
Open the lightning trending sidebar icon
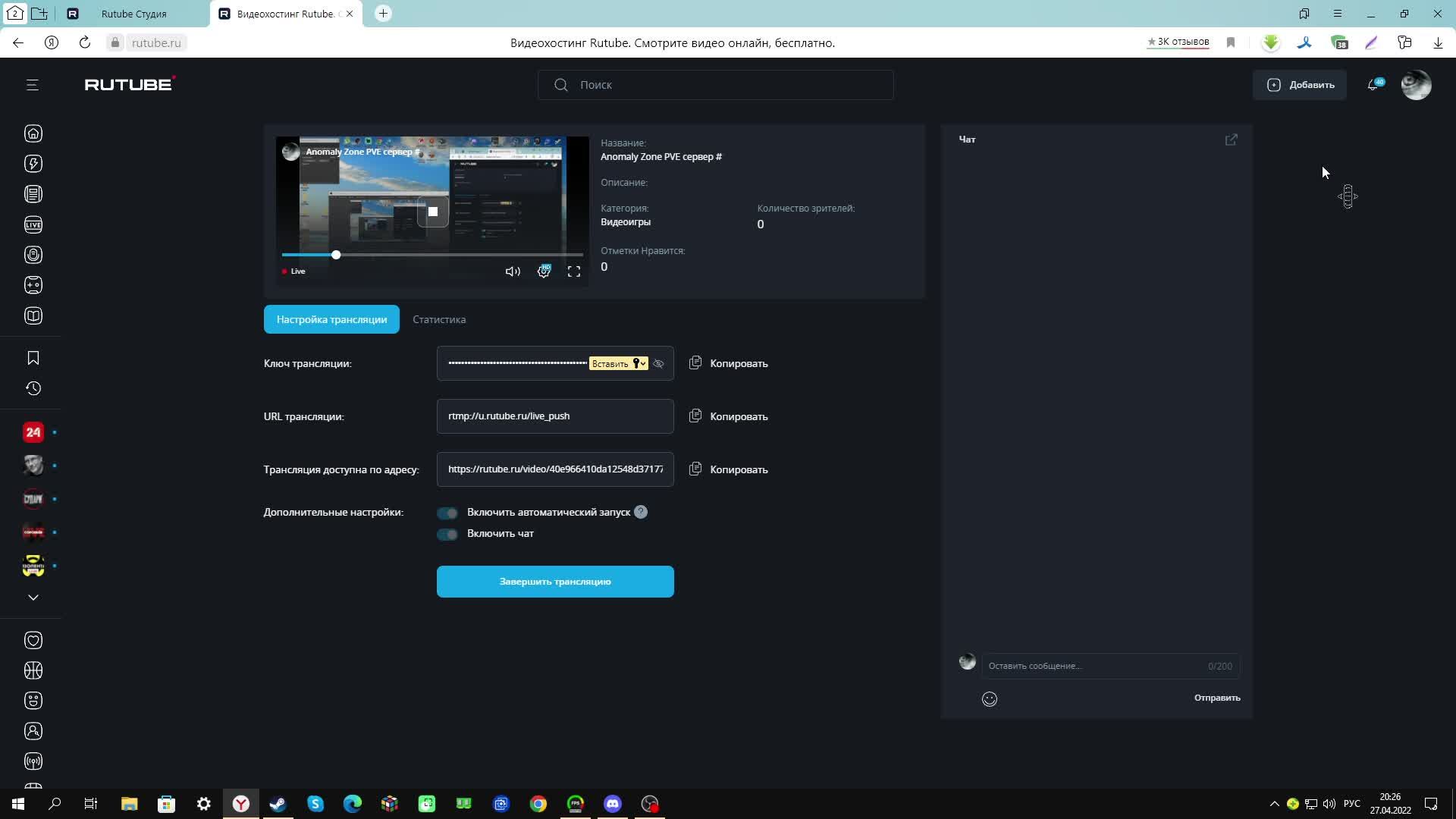click(x=33, y=164)
